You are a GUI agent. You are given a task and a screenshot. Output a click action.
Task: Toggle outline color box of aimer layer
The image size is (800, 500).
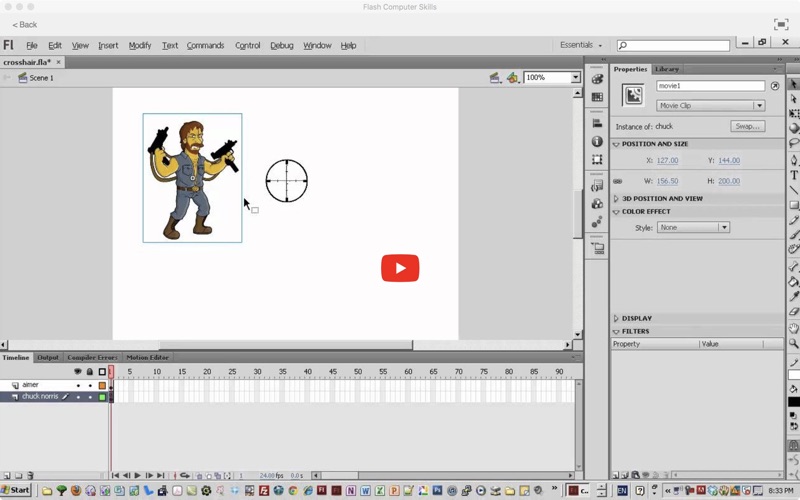pos(103,385)
